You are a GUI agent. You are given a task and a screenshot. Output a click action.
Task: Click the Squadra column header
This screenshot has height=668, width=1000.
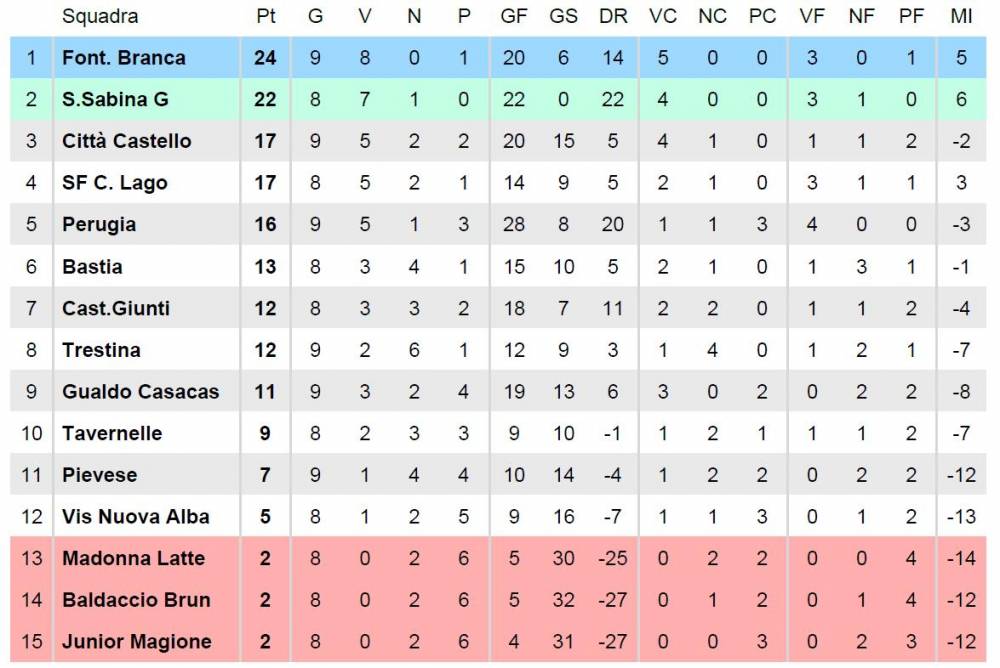pos(100,17)
